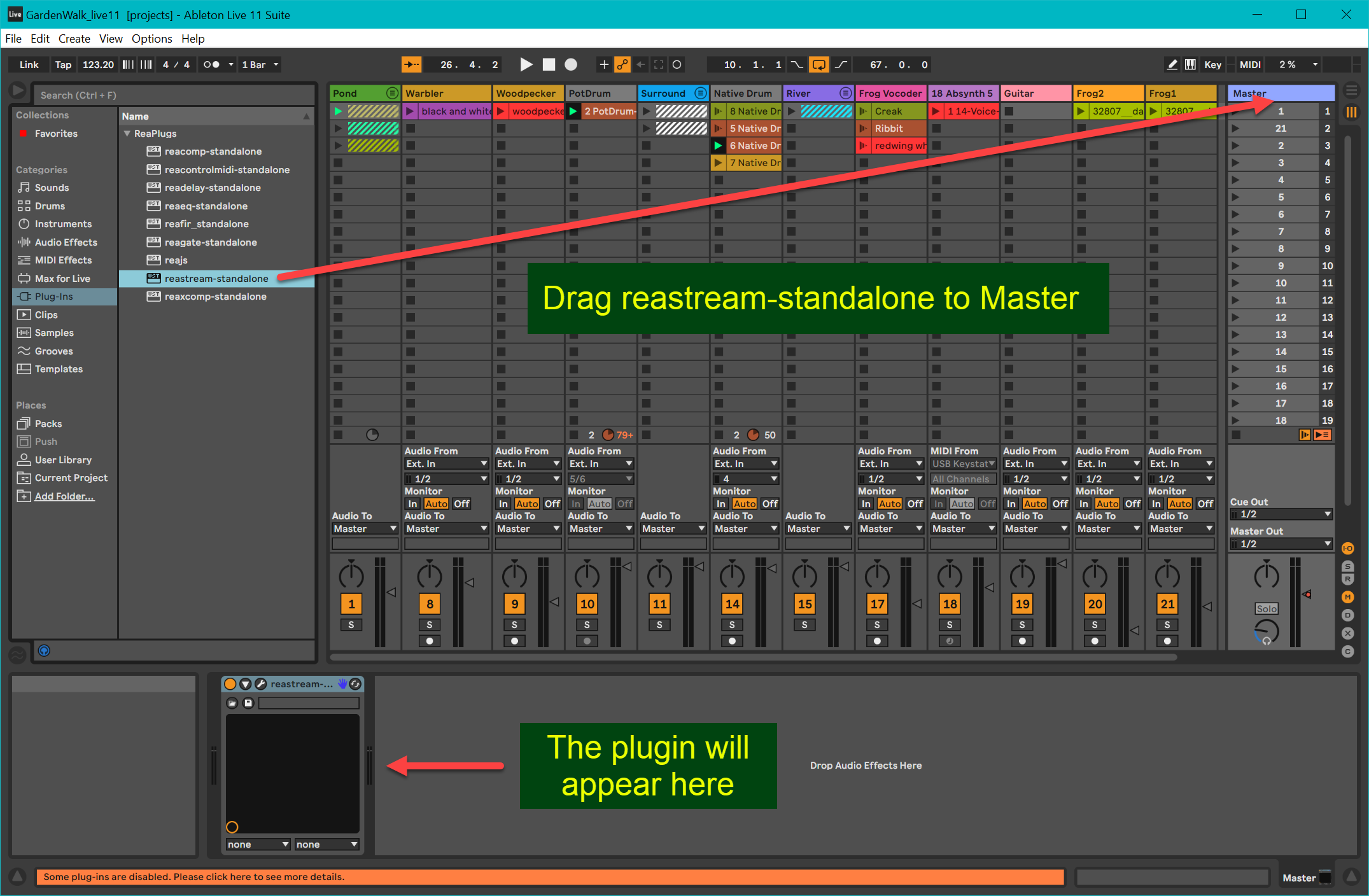Open the 1 Bar quantization dropdown
The width and height of the screenshot is (1369, 896).
260,64
